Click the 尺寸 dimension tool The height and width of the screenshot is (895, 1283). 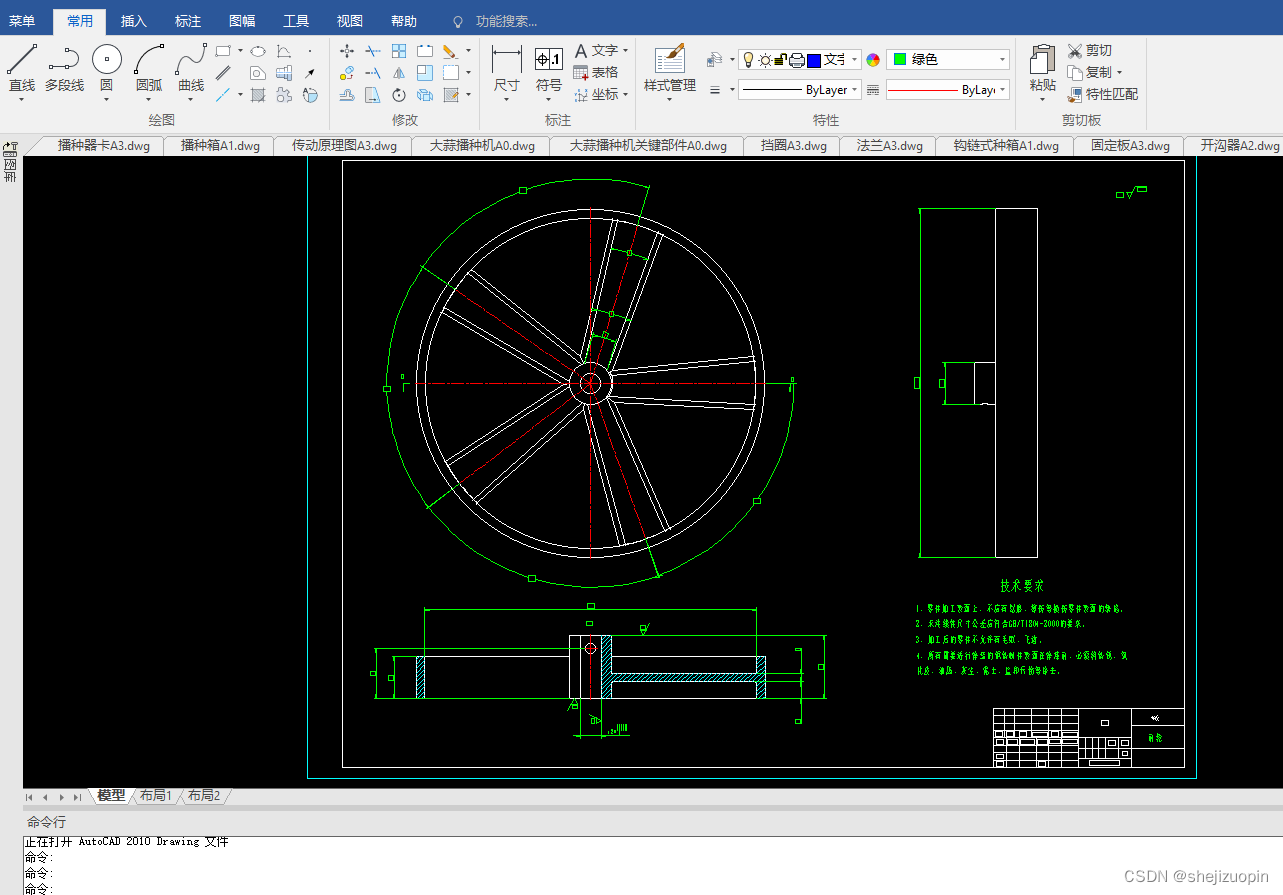click(x=507, y=68)
